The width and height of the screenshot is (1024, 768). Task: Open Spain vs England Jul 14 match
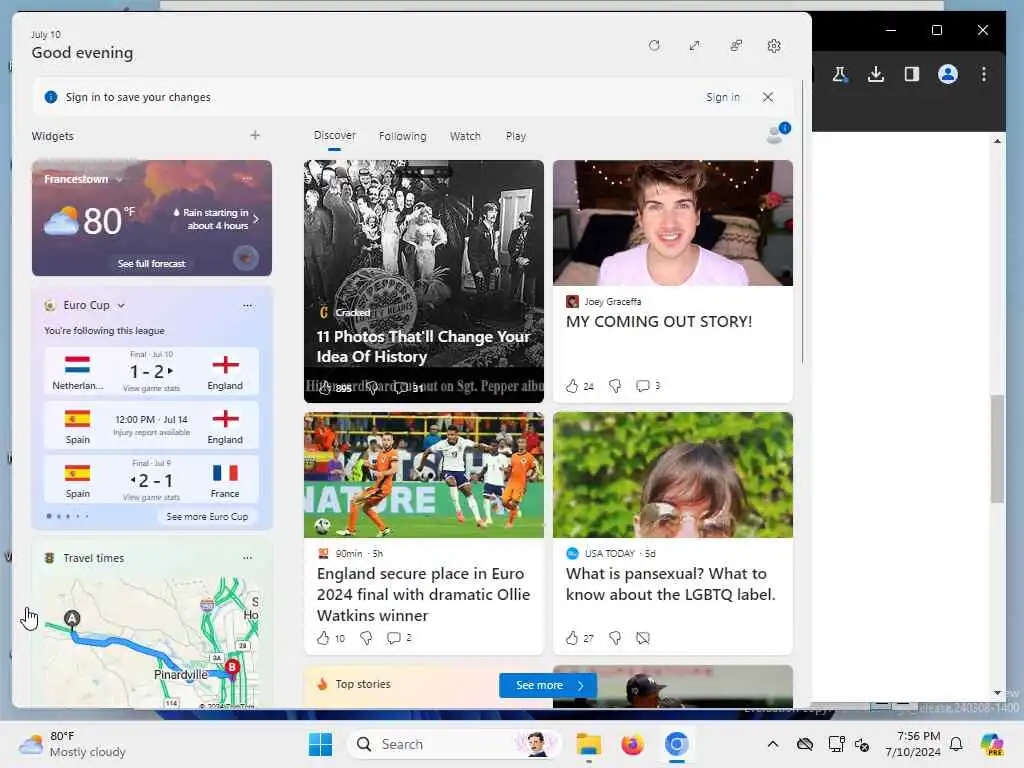coord(152,426)
